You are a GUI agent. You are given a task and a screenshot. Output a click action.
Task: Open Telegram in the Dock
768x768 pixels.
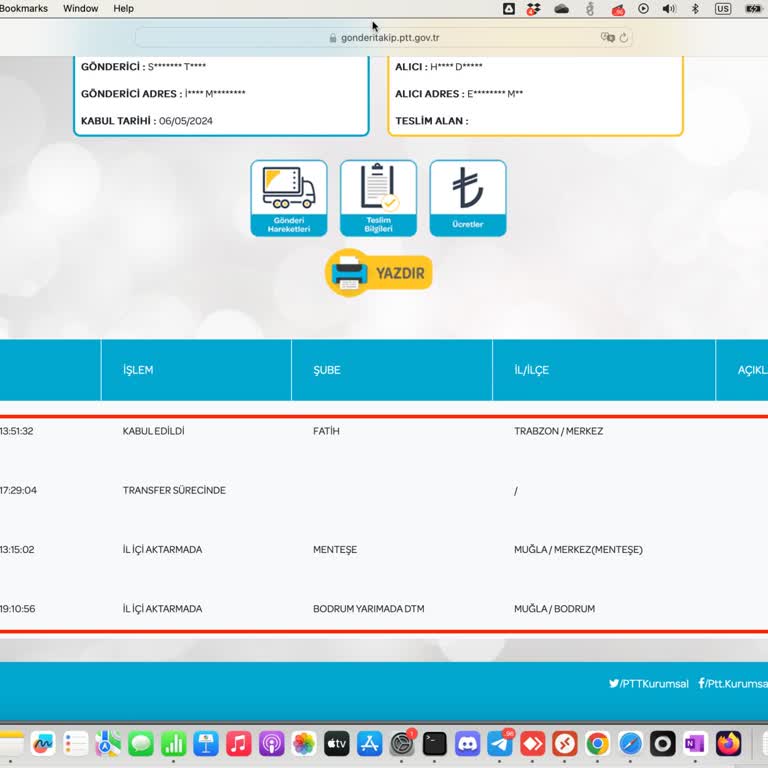click(x=500, y=744)
